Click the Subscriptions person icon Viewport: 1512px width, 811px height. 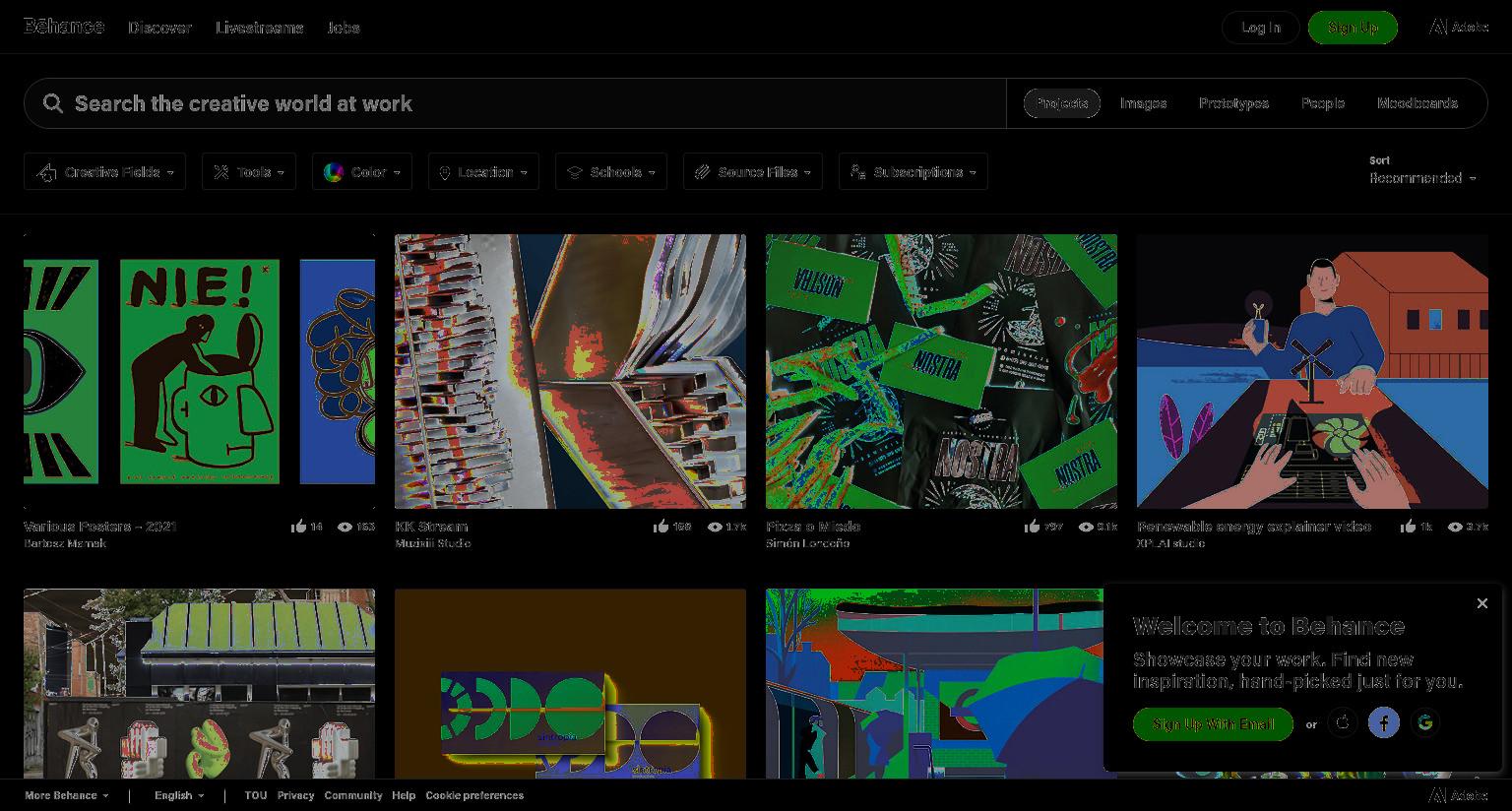tap(858, 172)
